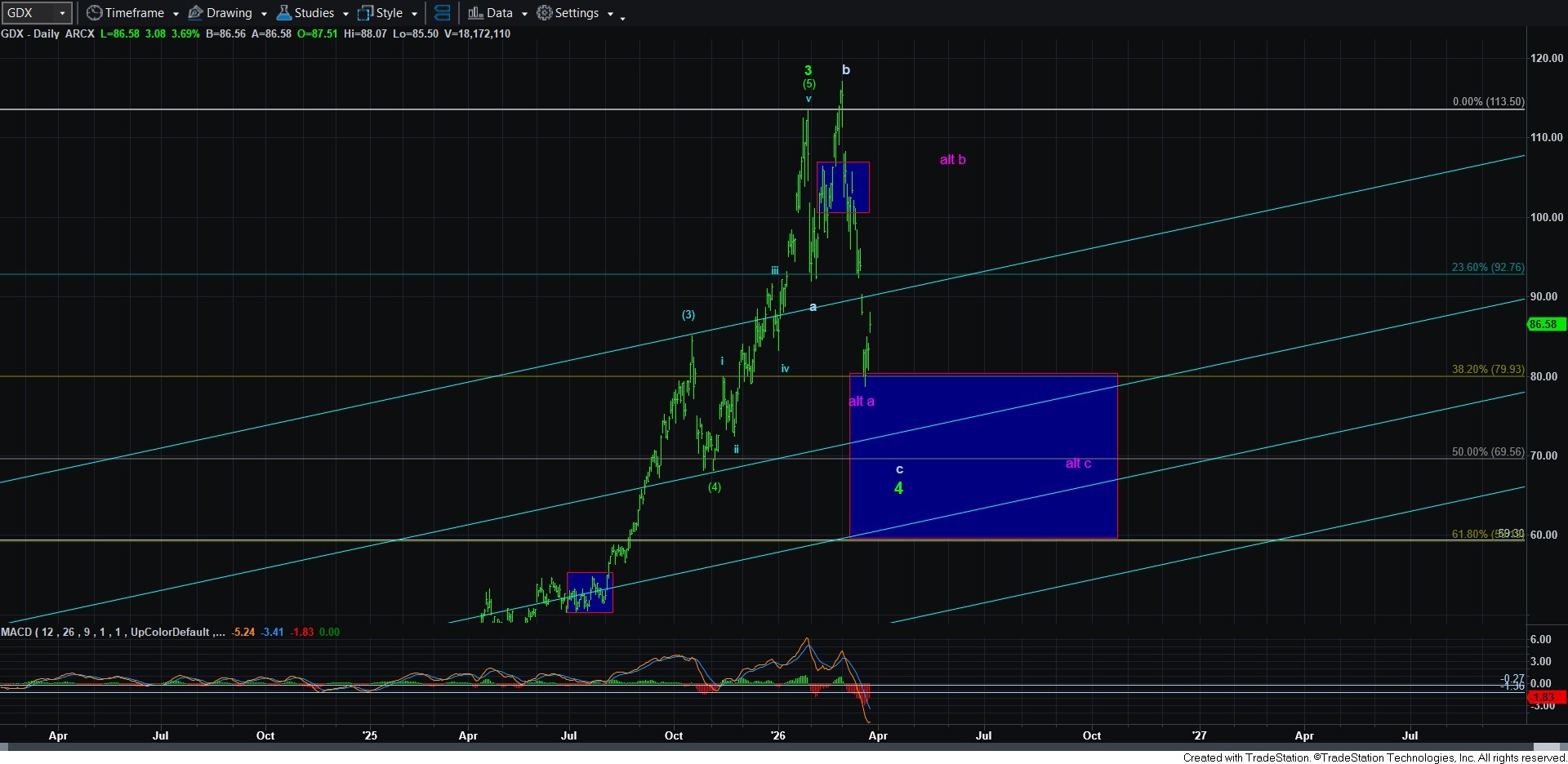
Task: Click the Studies flask icon
Action: (x=284, y=13)
